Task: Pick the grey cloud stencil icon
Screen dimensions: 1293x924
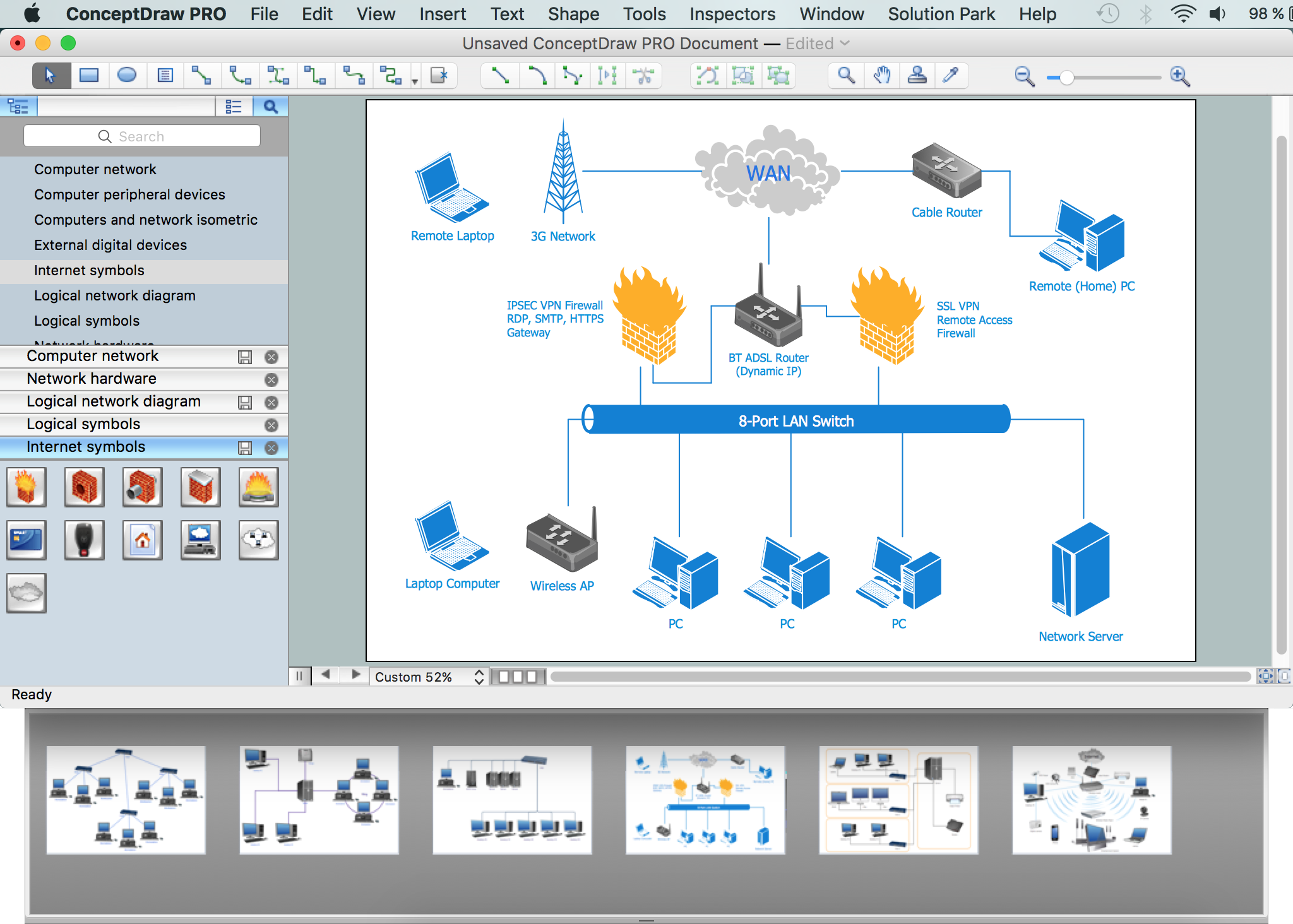Action: [26, 593]
